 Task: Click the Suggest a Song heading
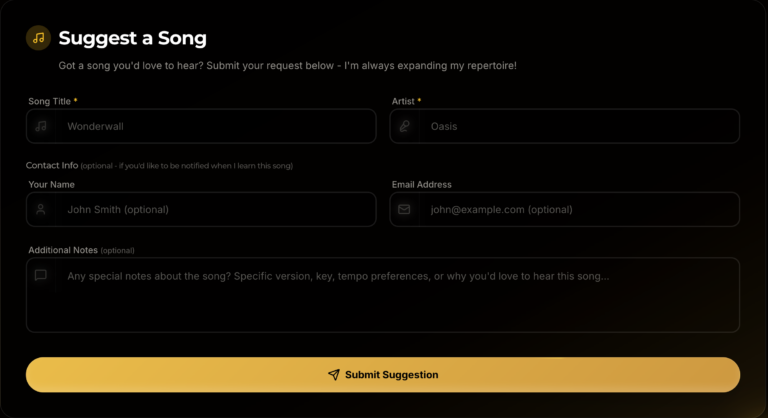tap(132, 38)
